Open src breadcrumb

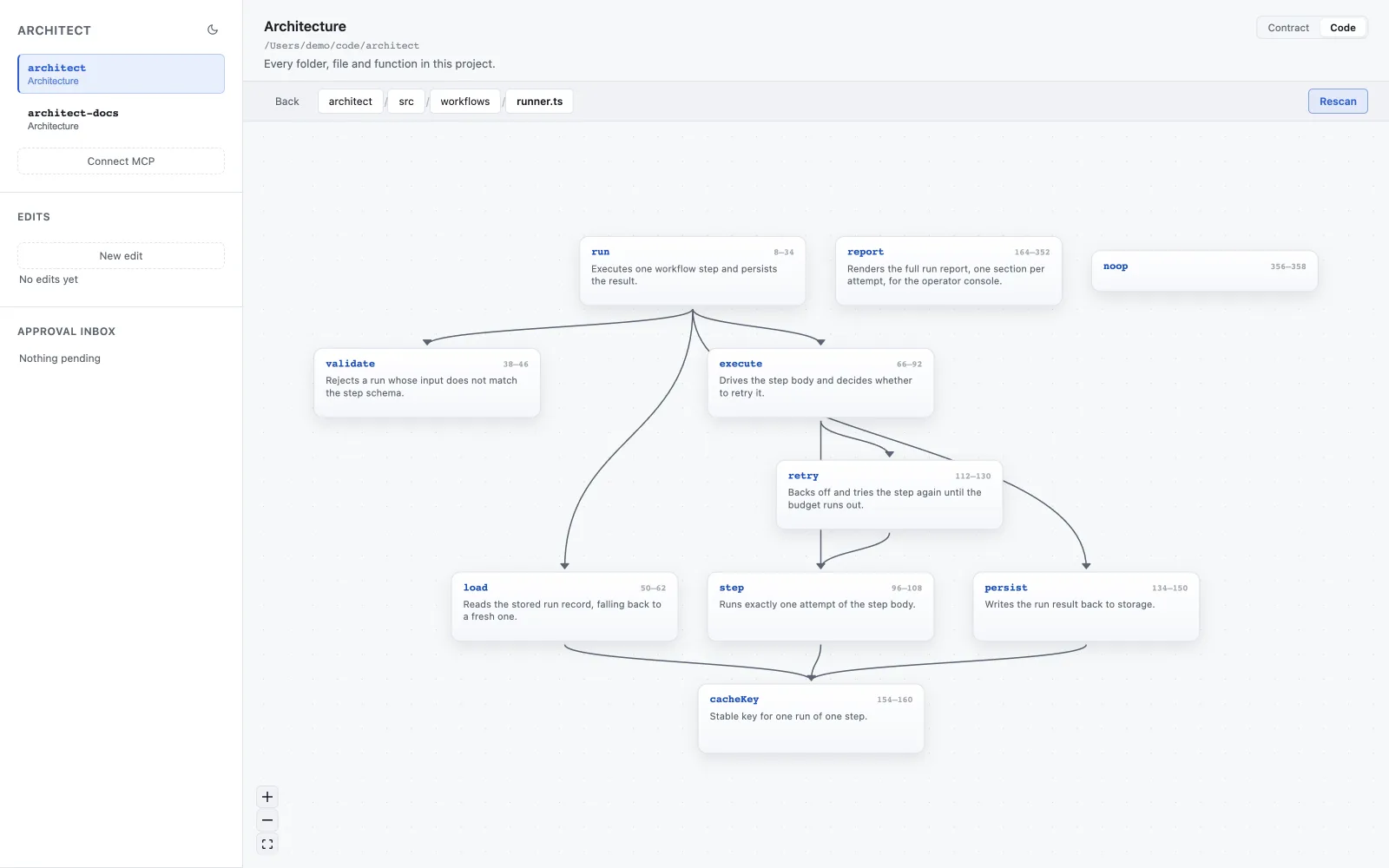406,102
